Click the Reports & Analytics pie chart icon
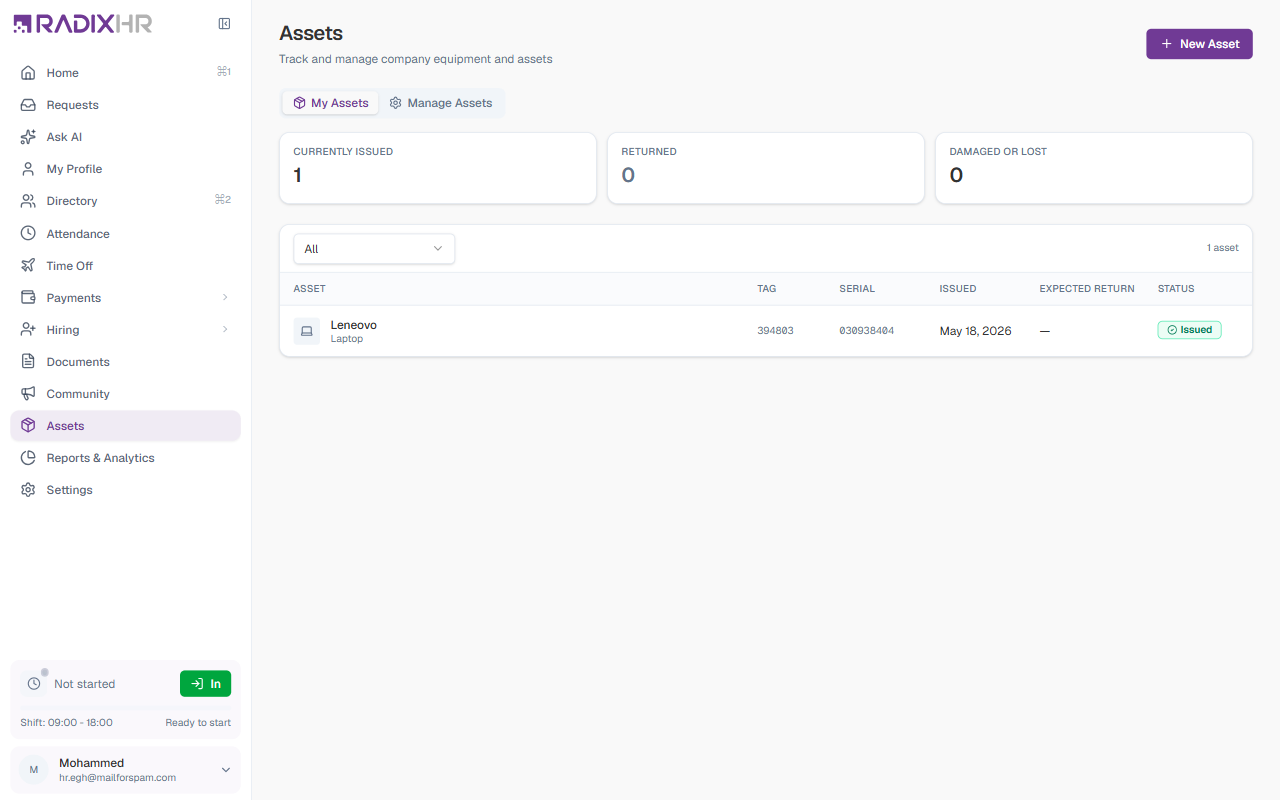Screen dimensions: 1280x800 (x=28, y=458)
